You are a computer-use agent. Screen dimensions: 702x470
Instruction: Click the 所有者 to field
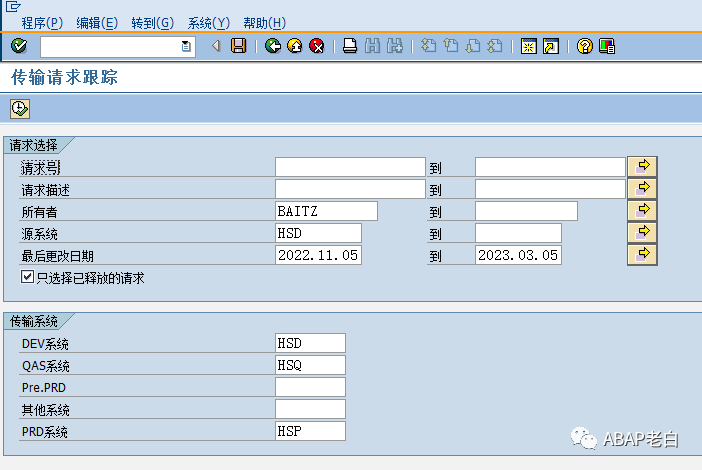pyautogui.click(x=526, y=211)
